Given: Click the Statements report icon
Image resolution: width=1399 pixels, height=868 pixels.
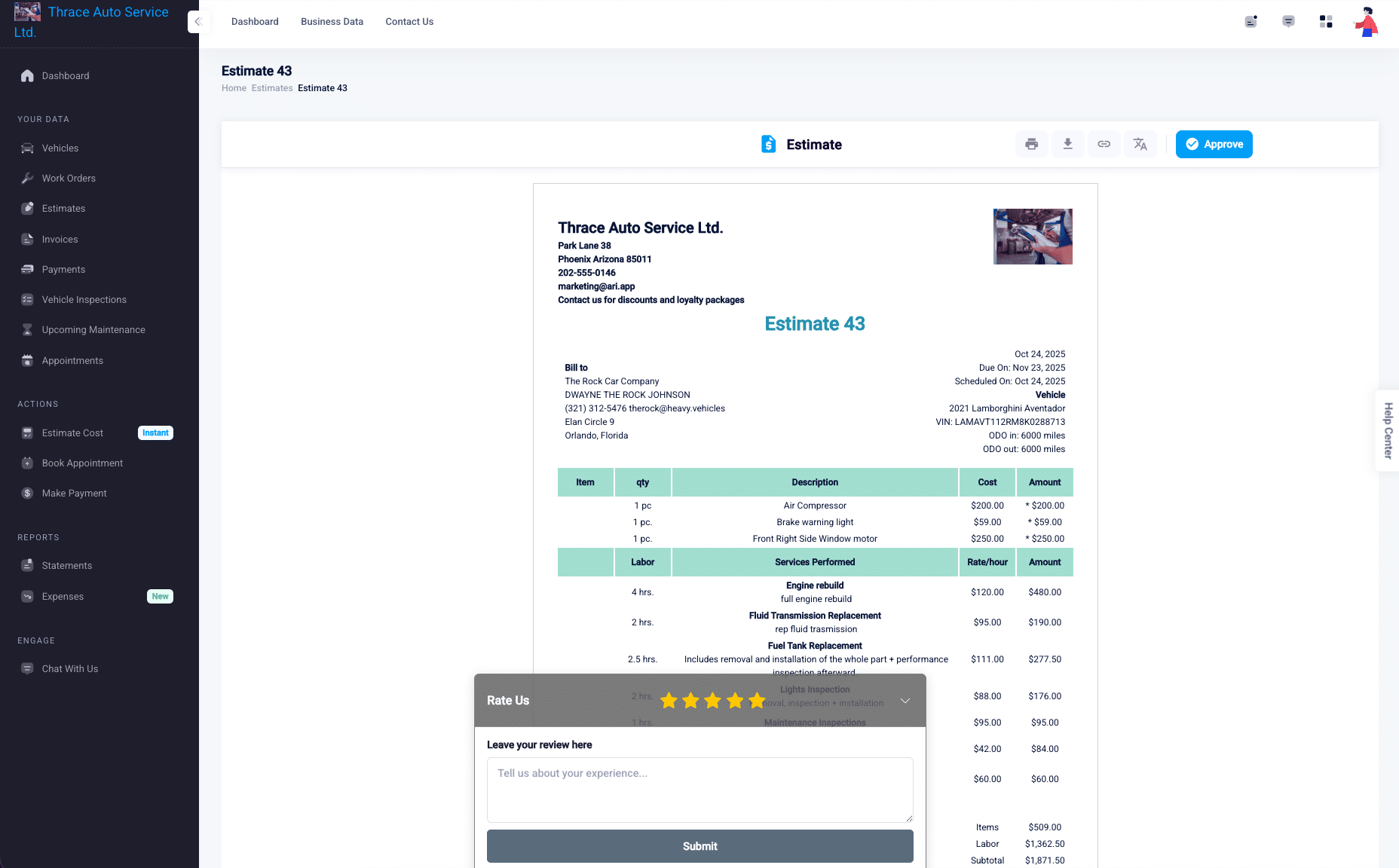Looking at the screenshot, I should [x=27, y=566].
